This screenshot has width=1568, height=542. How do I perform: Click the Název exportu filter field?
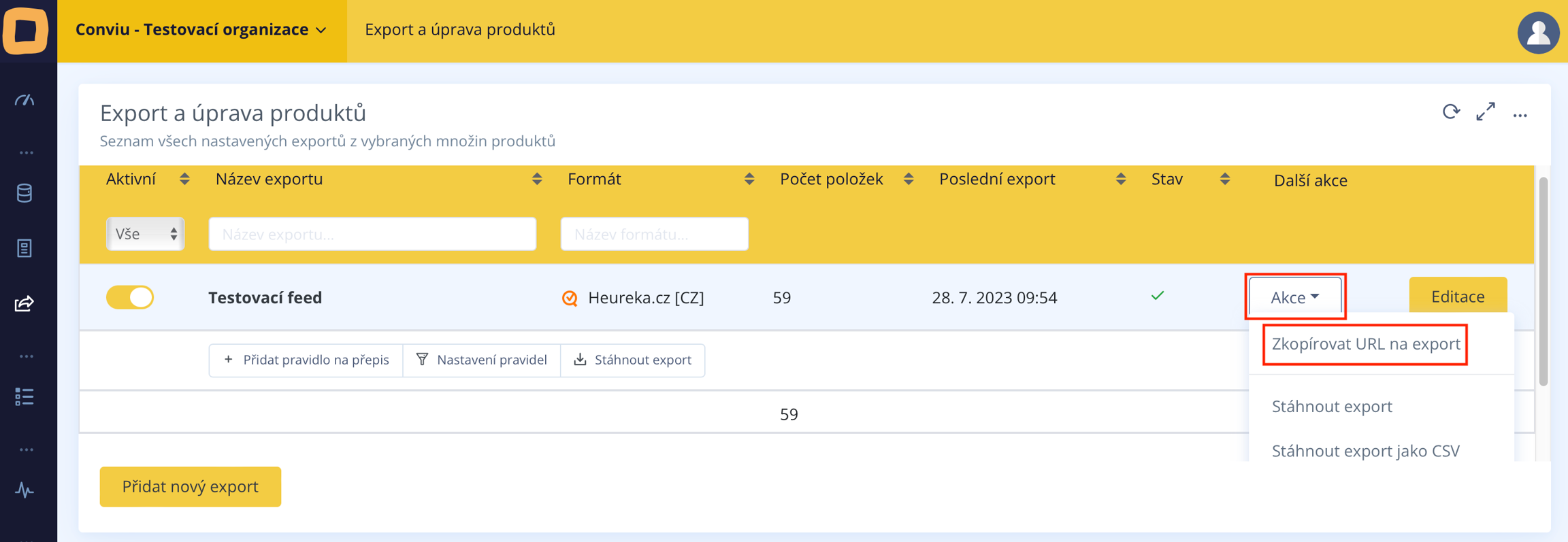372,234
